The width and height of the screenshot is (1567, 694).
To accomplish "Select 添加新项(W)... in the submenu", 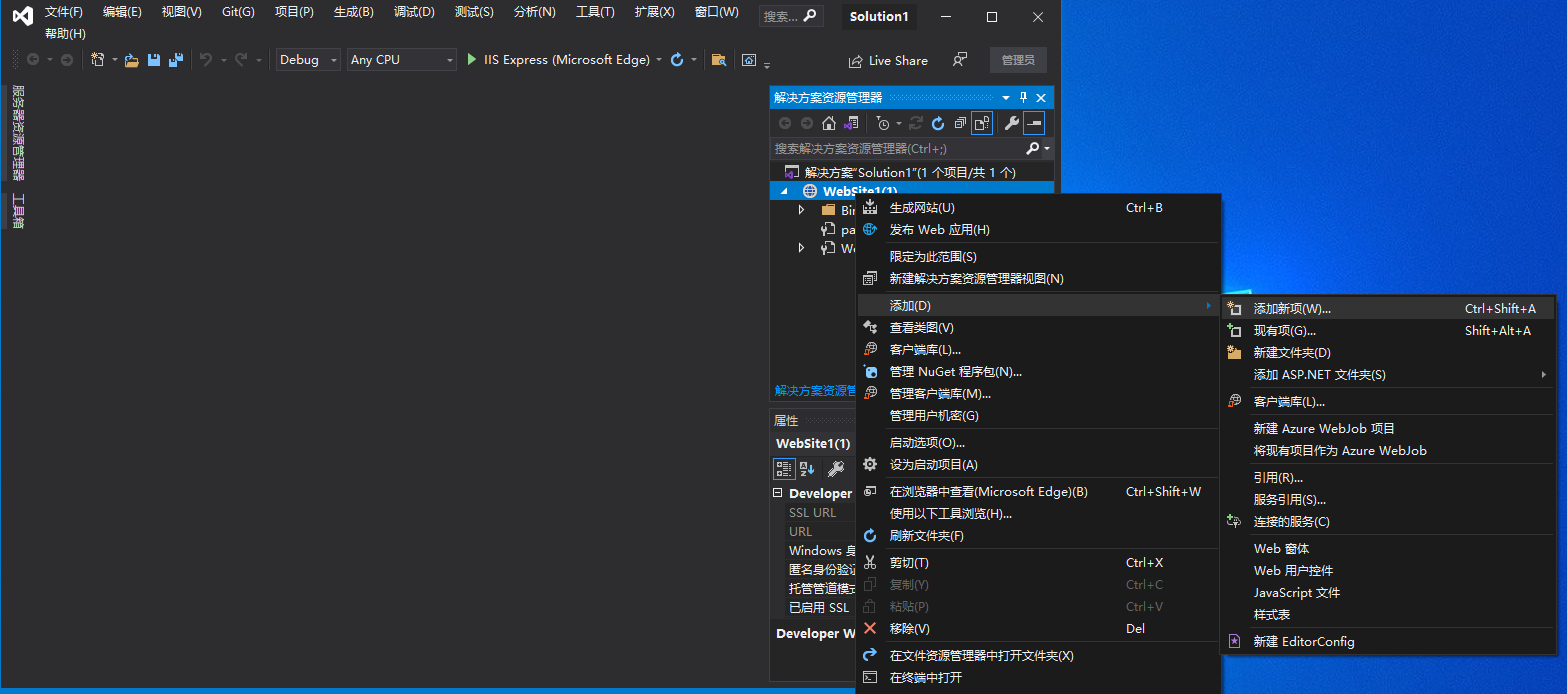I will (1388, 309).
